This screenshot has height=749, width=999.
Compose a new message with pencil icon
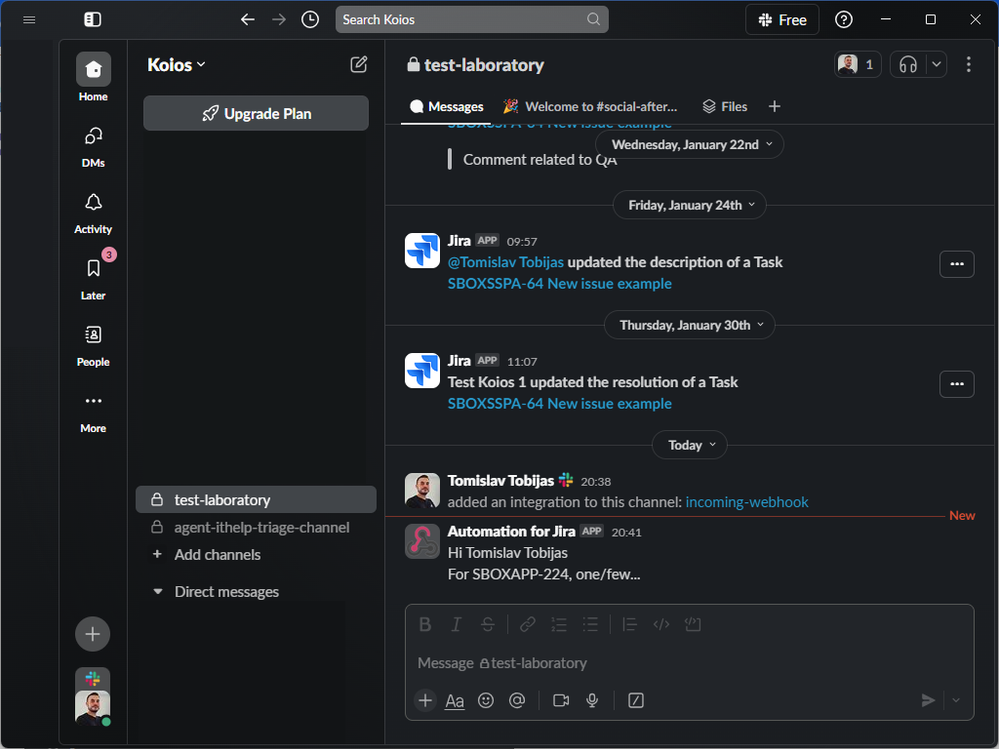coord(359,64)
